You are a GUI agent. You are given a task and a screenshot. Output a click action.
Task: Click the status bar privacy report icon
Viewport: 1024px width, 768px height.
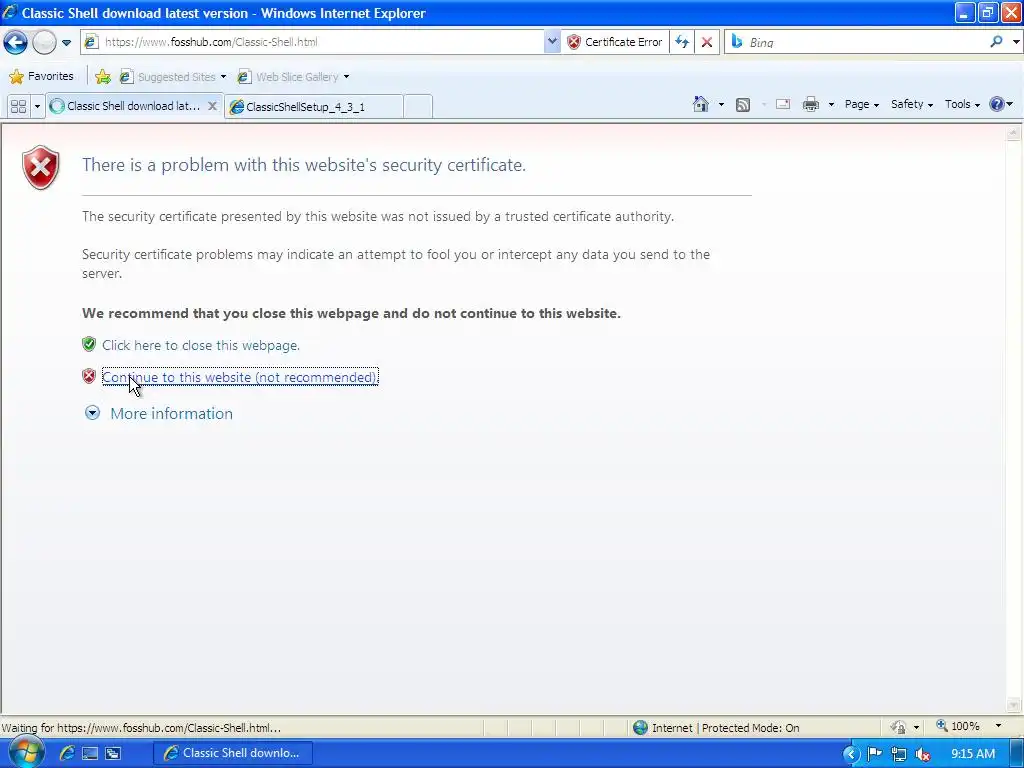(x=899, y=728)
